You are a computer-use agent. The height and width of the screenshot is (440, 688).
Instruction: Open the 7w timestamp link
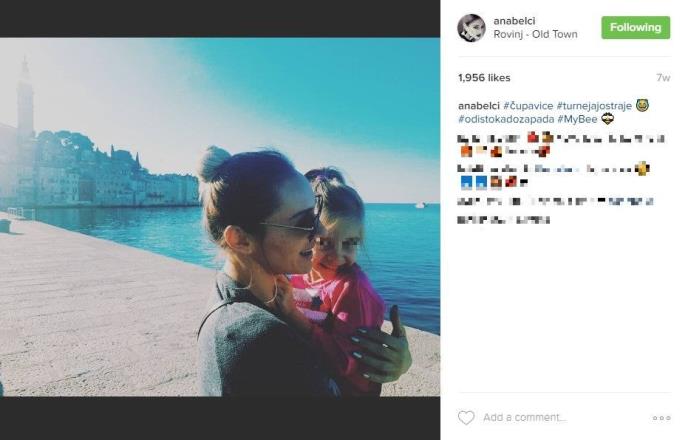[x=663, y=78]
